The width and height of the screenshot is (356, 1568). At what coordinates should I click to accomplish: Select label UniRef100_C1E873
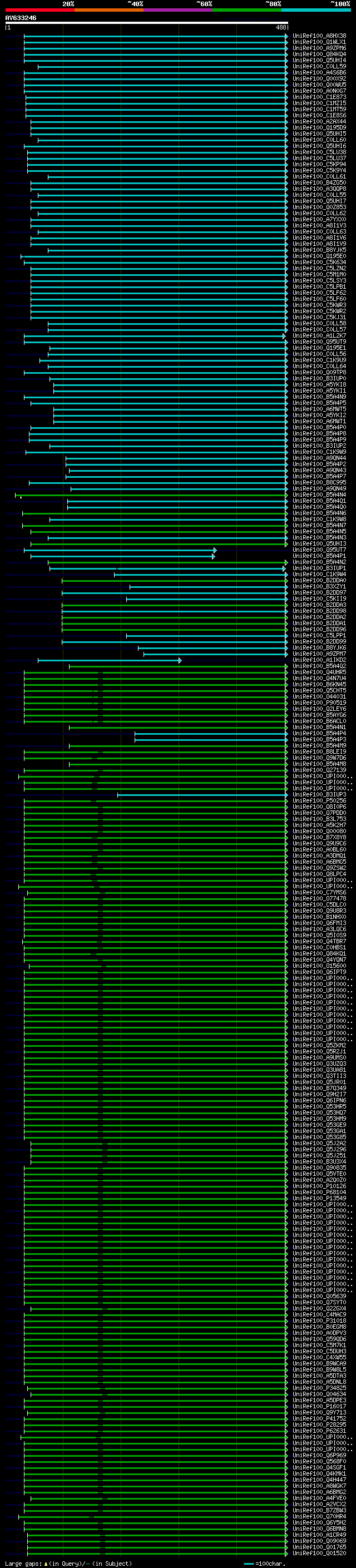coord(319,97)
